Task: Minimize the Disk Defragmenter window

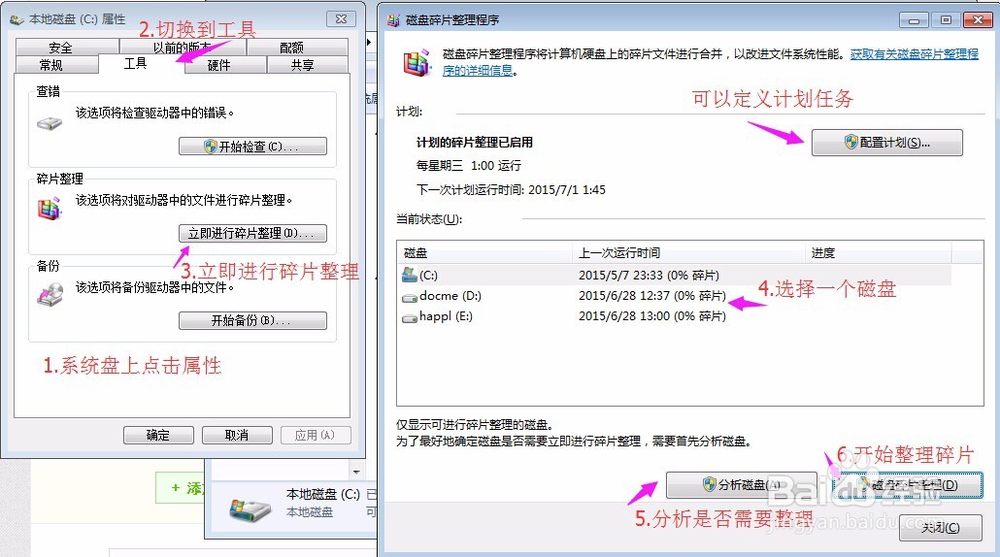Action: 914,20
